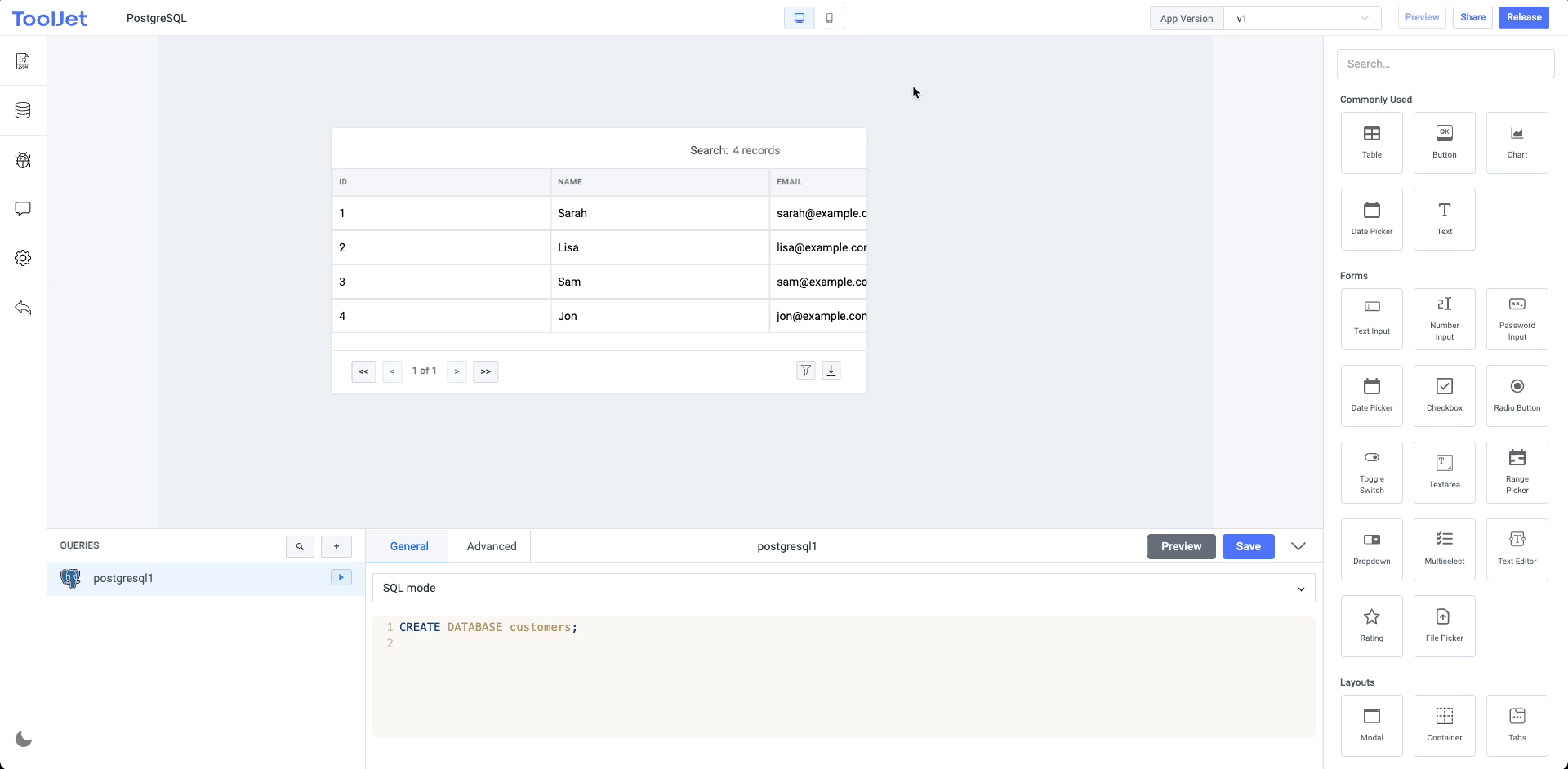Toggle dark mode moon icon
This screenshot has height=769, width=1568.
pyautogui.click(x=24, y=739)
